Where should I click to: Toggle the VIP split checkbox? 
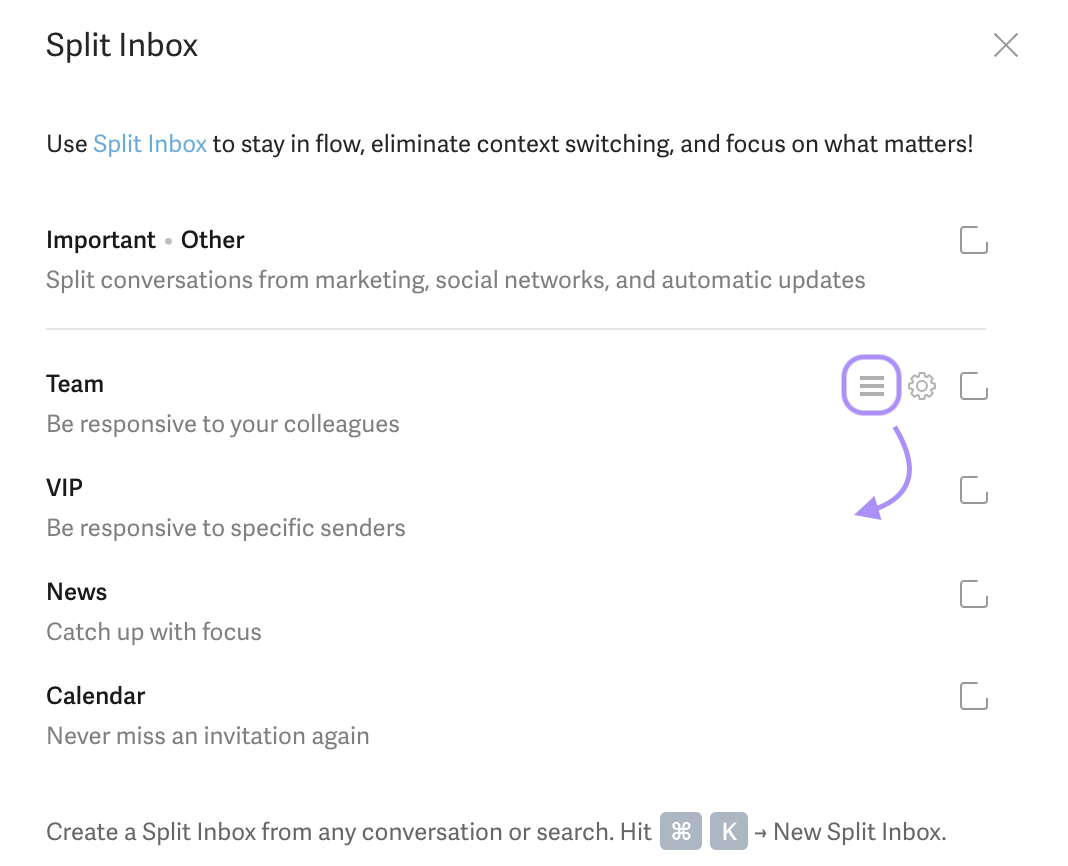pyautogui.click(x=973, y=490)
